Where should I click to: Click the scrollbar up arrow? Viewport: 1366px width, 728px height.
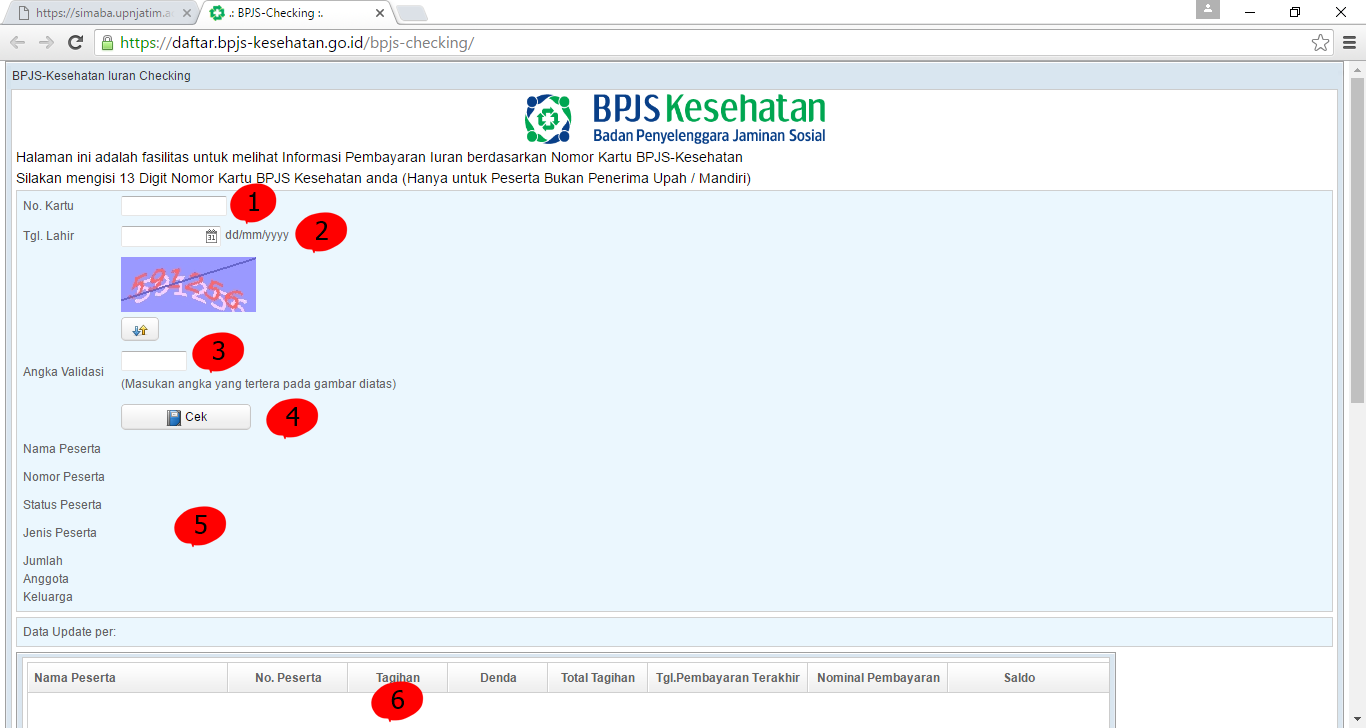pos(1357,70)
